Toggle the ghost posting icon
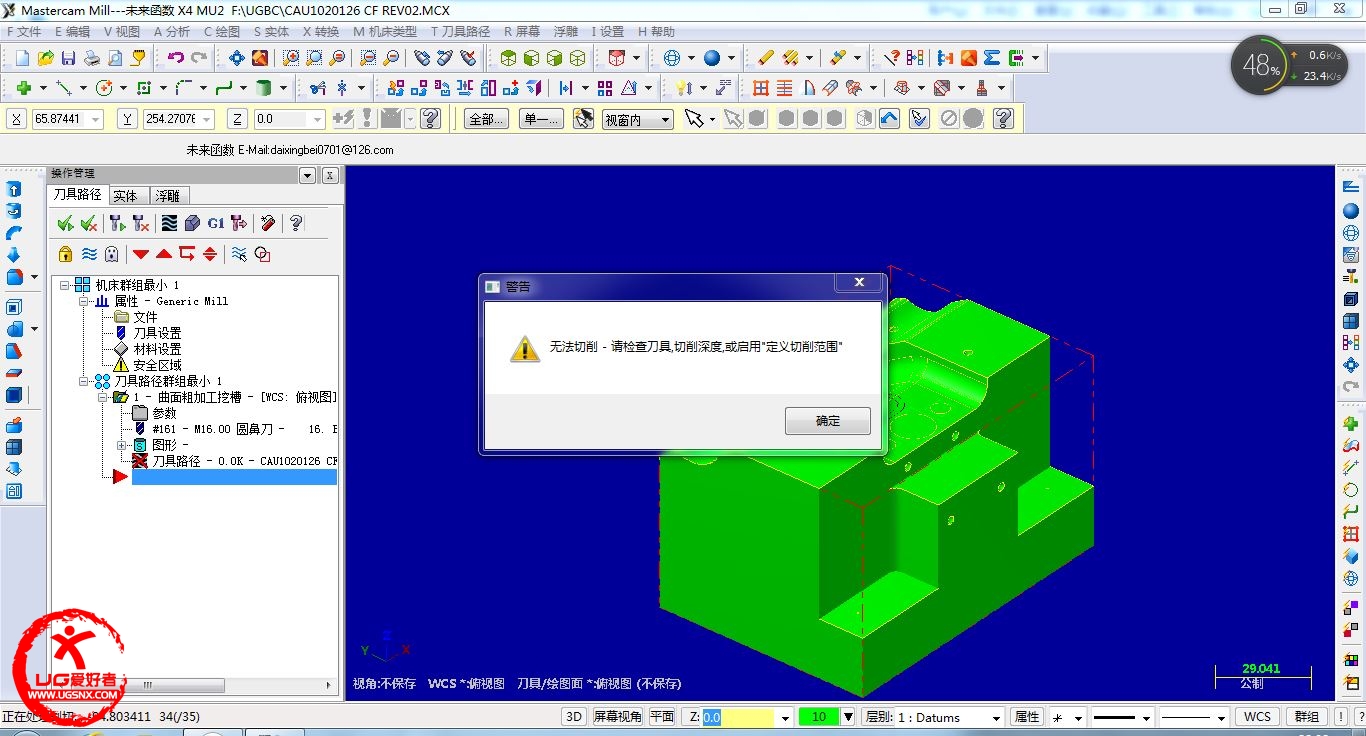The width and height of the screenshot is (1366, 736). coord(111,254)
